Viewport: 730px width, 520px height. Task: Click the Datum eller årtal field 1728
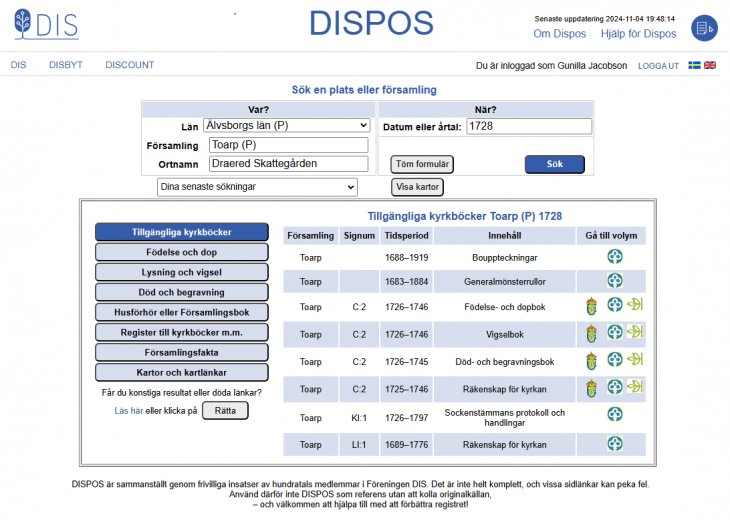tap(529, 127)
